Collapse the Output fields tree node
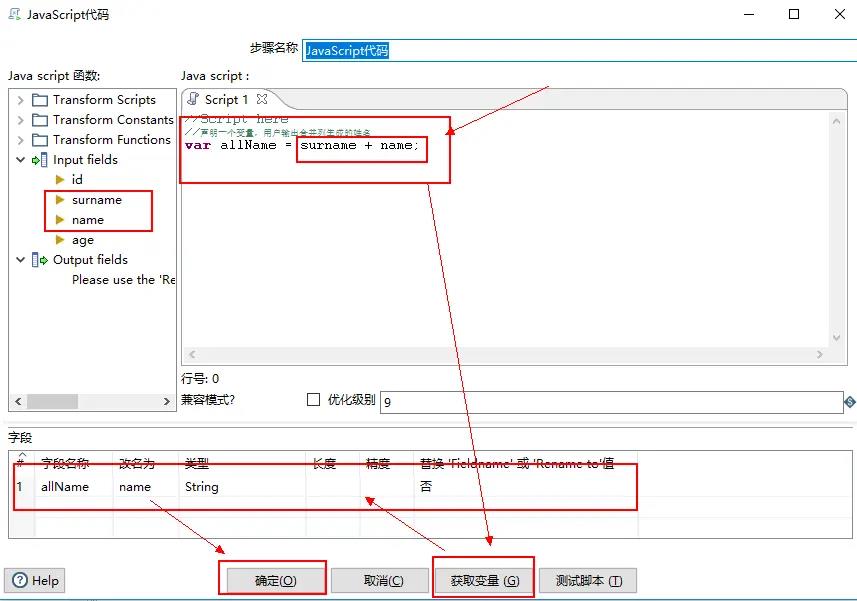This screenshot has height=601, width=857. pos(20,260)
